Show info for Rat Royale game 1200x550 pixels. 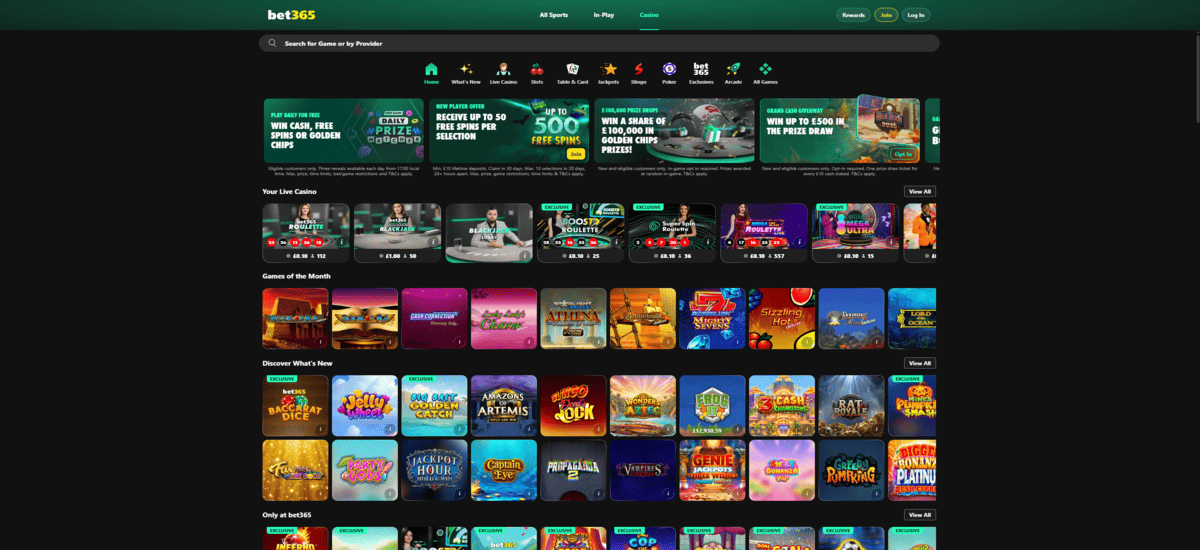877,428
